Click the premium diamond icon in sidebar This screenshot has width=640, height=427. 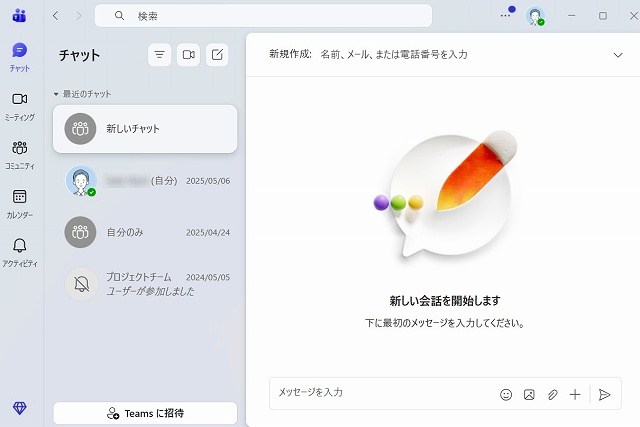coord(19,408)
